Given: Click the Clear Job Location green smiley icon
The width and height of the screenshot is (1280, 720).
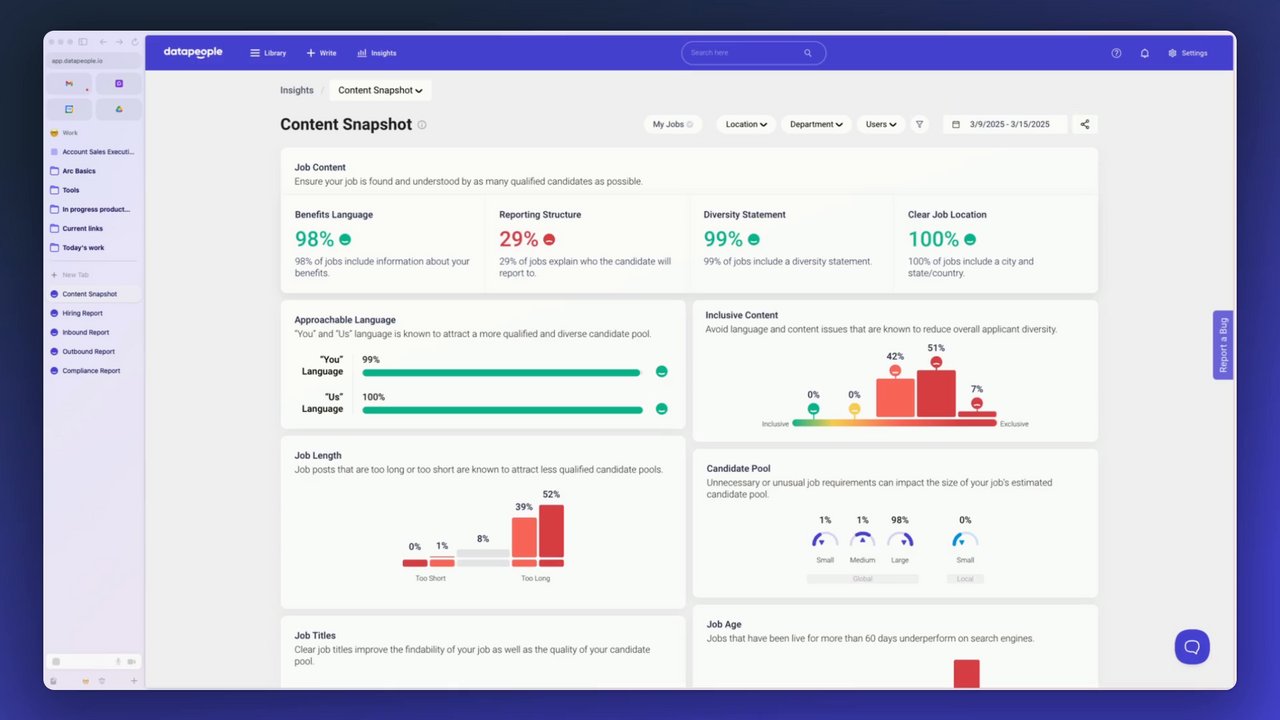Looking at the screenshot, I should click(x=970, y=240).
